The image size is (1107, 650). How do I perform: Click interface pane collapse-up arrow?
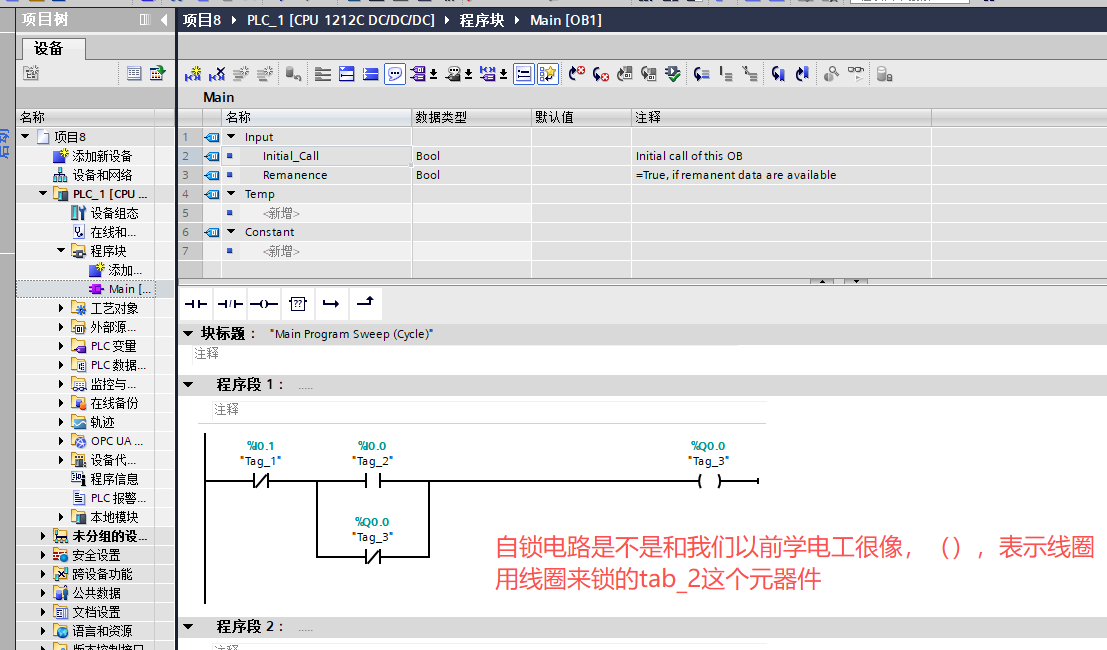822,281
